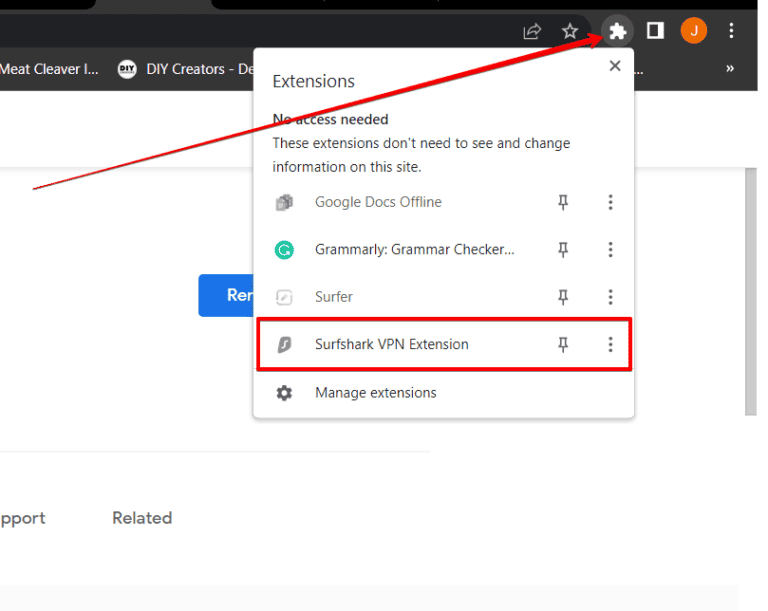The image size is (768, 611).
Task: Open the side panel icon
Action: pos(655,31)
